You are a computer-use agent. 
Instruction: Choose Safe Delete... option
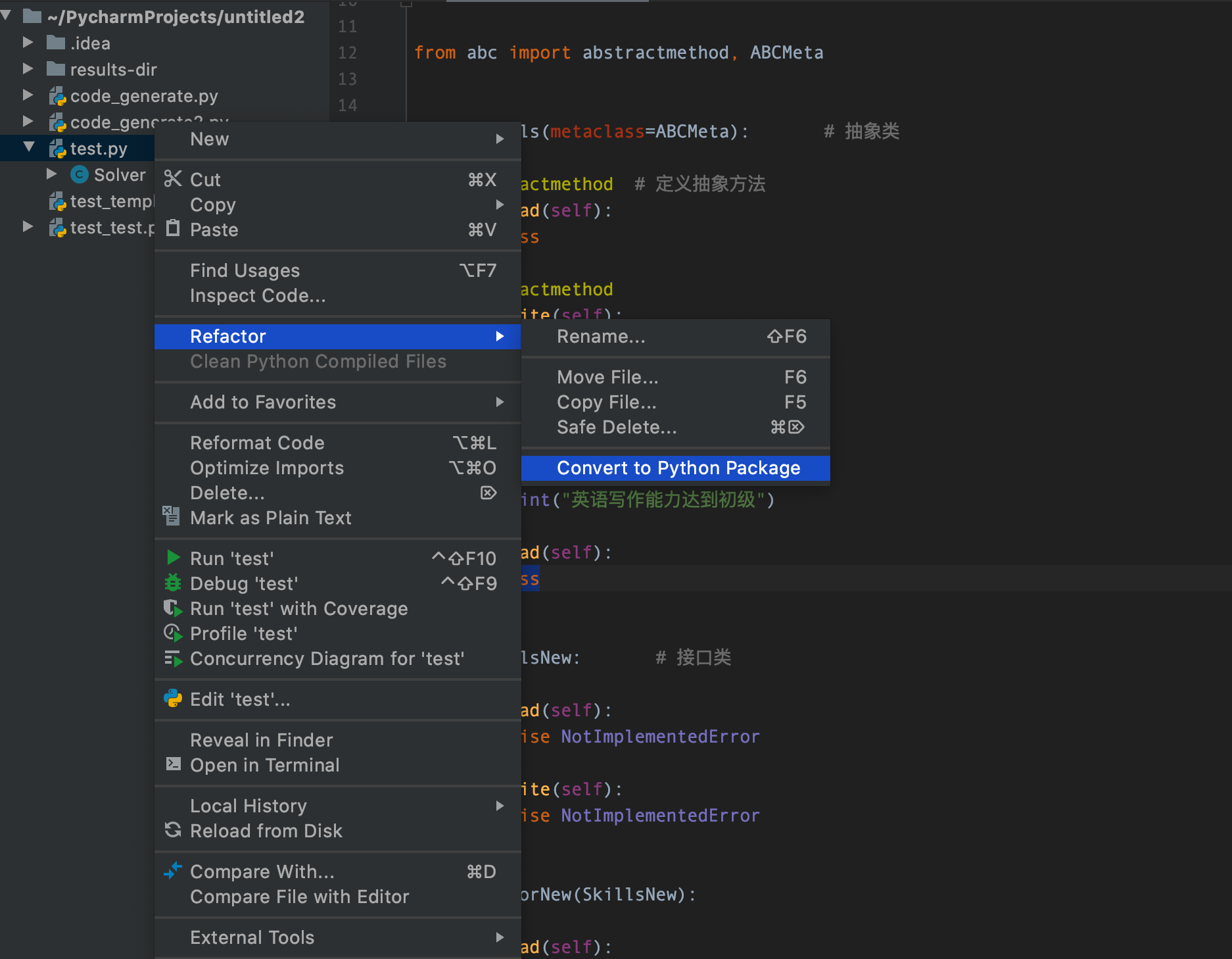676,427
